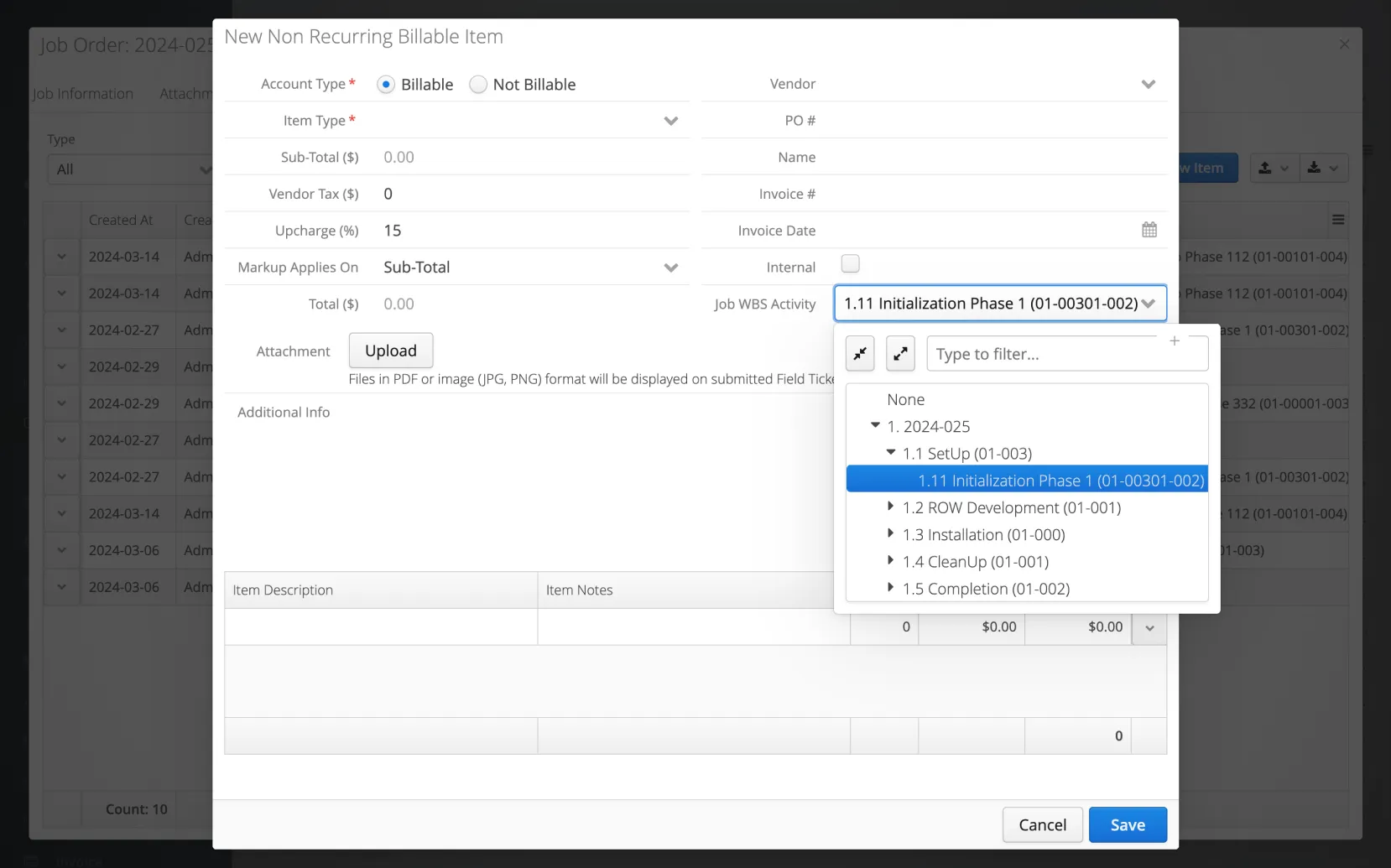The width and height of the screenshot is (1391, 868).
Task: Collapse the 1.1 SetUp (01-003) node
Action: (891, 452)
